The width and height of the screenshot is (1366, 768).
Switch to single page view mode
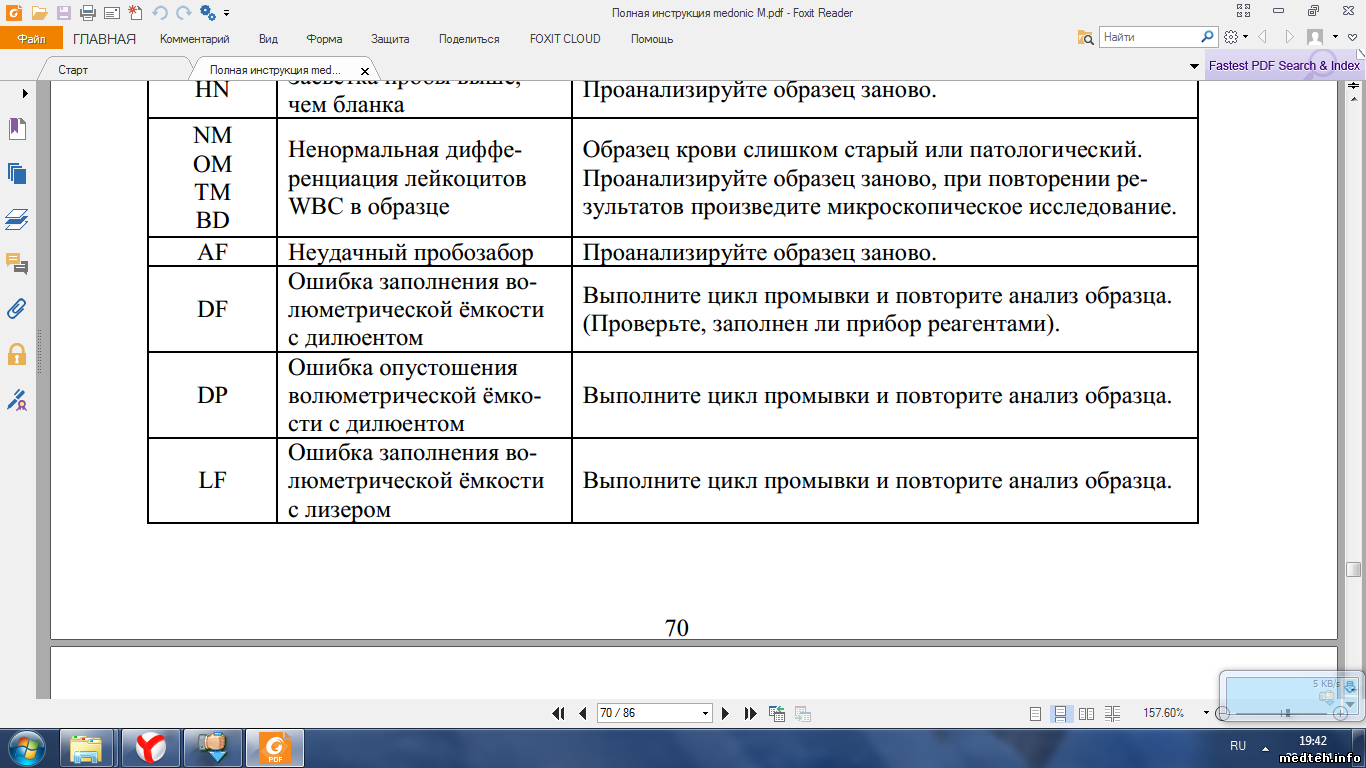(x=1036, y=714)
